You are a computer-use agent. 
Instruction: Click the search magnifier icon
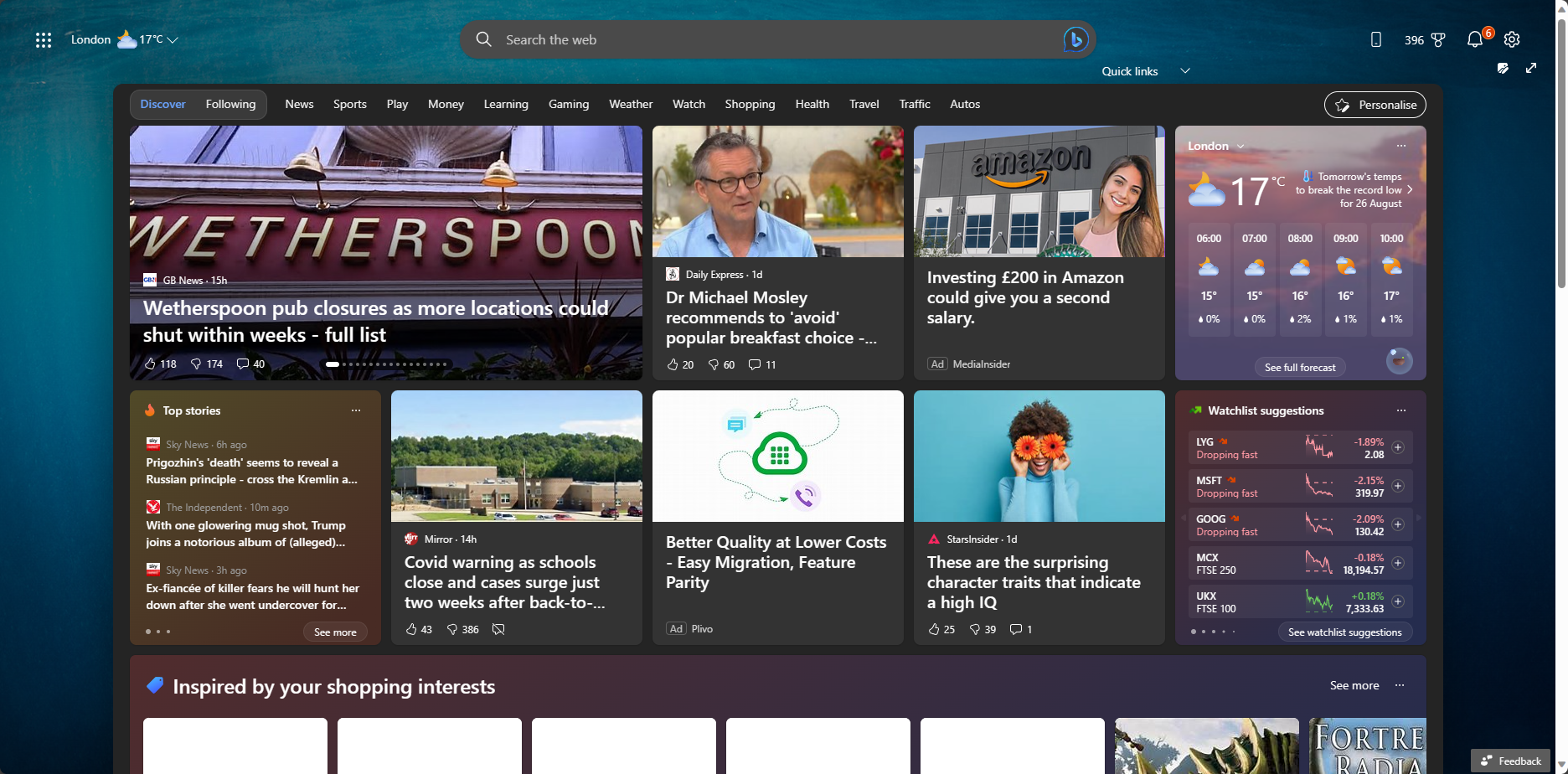click(483, 39)
